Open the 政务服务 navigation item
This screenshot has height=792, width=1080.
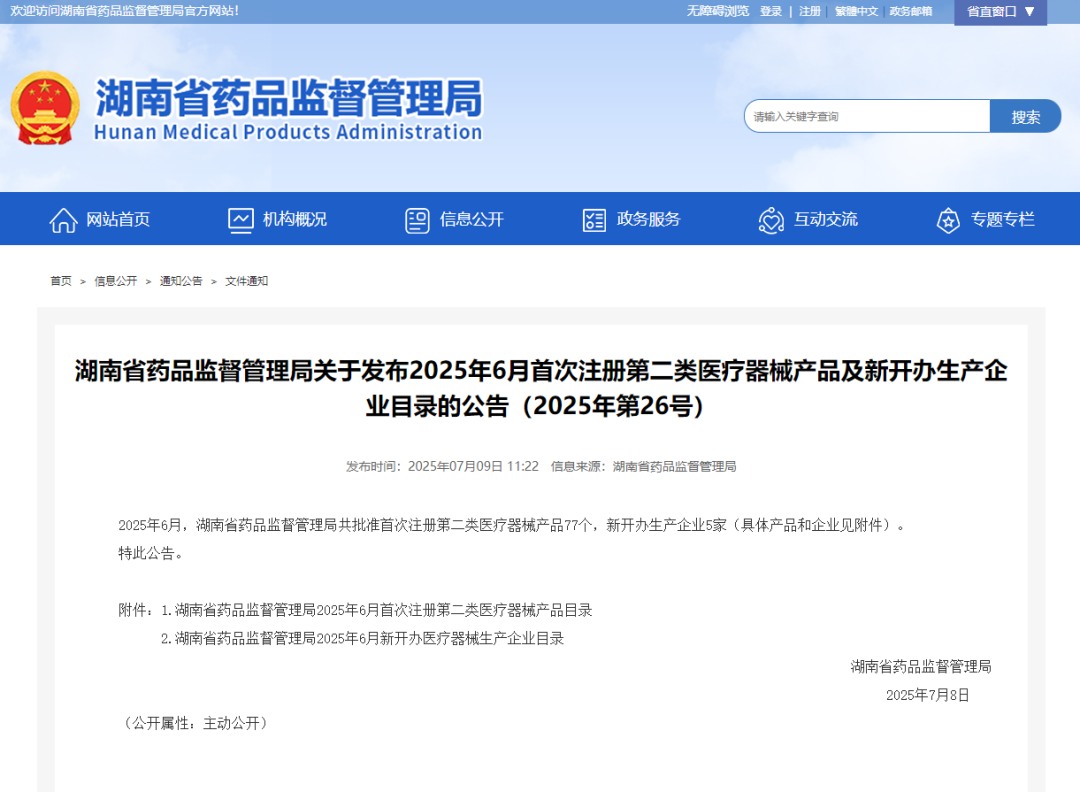[x=649, y=220]
